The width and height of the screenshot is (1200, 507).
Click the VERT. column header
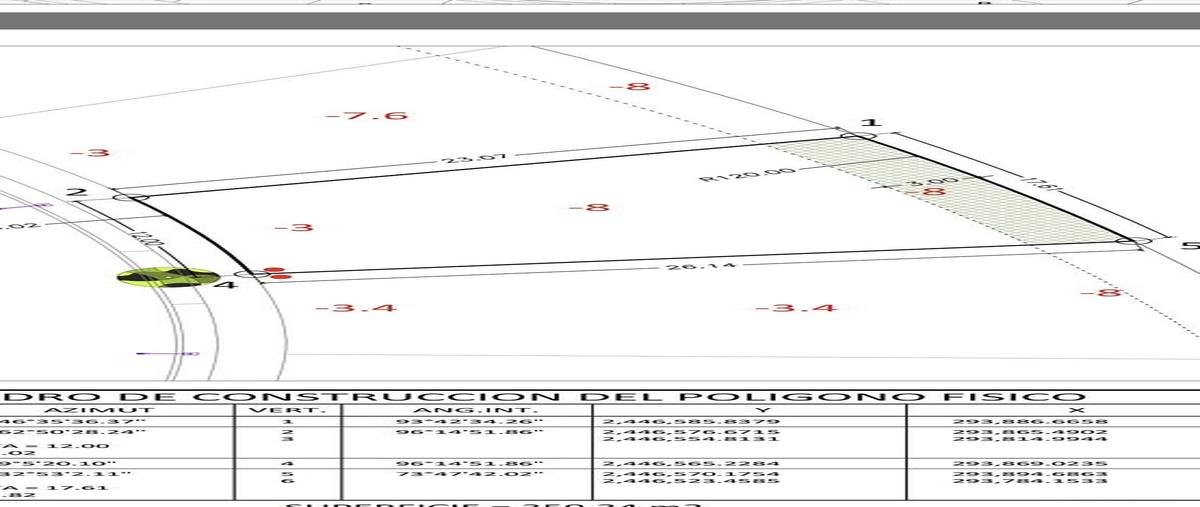[287, 410]
